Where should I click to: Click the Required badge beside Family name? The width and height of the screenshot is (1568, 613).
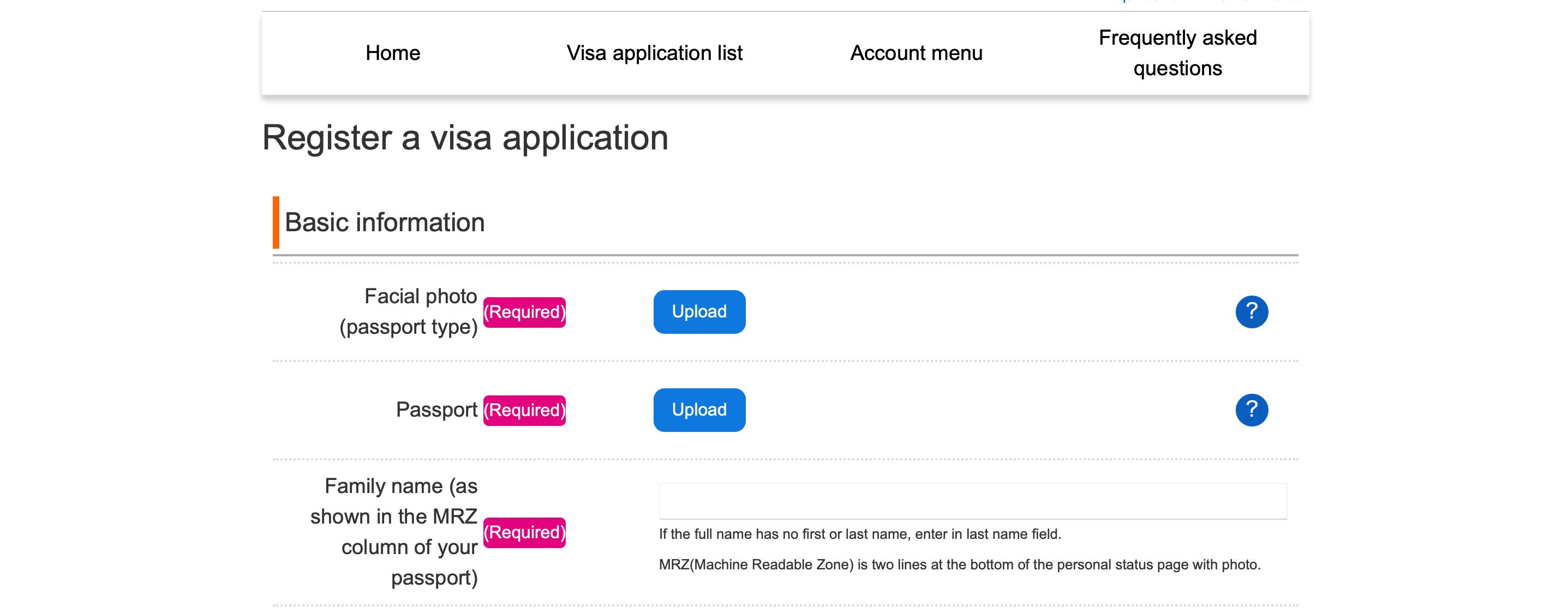point(524,533)
